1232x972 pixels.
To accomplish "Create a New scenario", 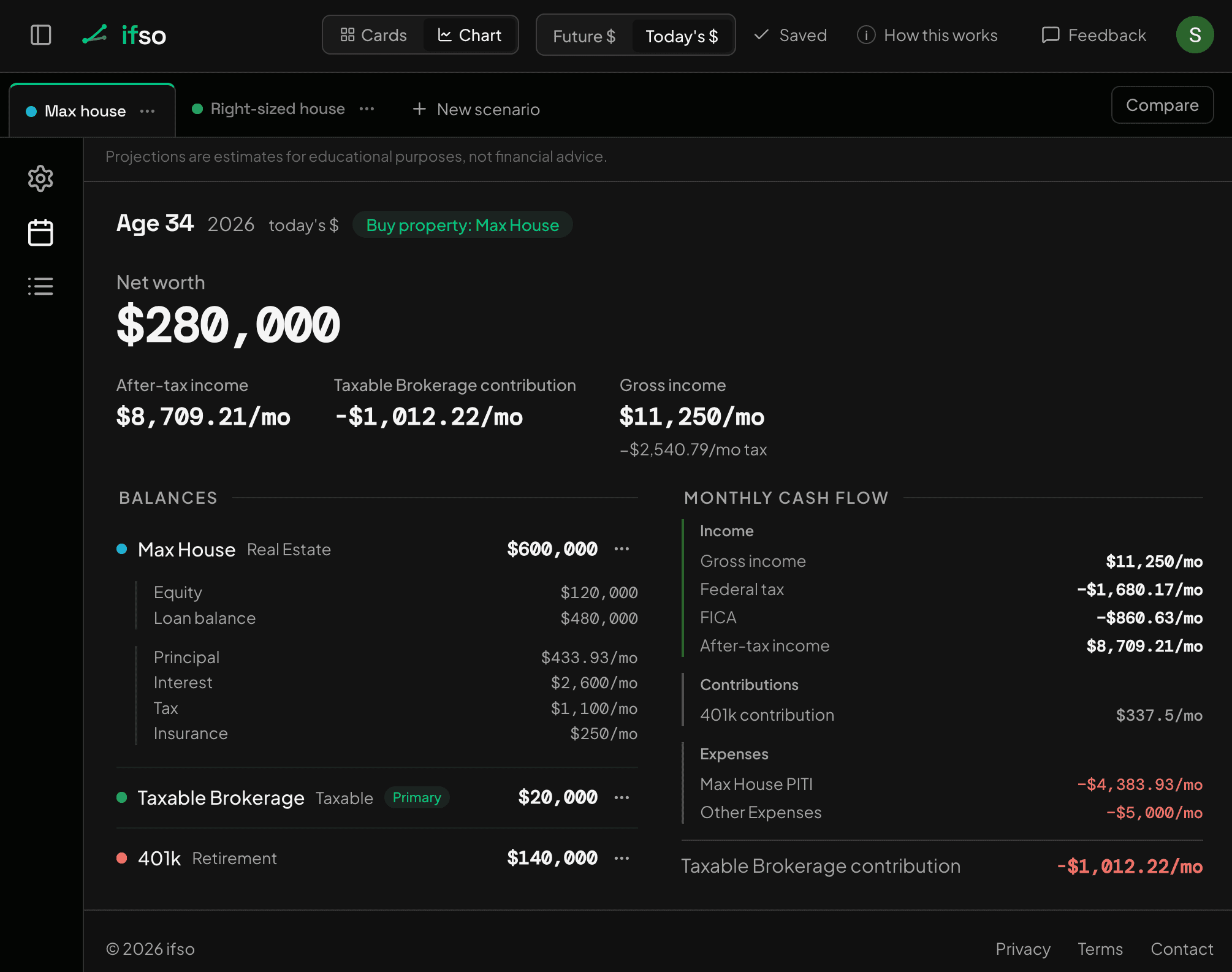I will [476, 109].
